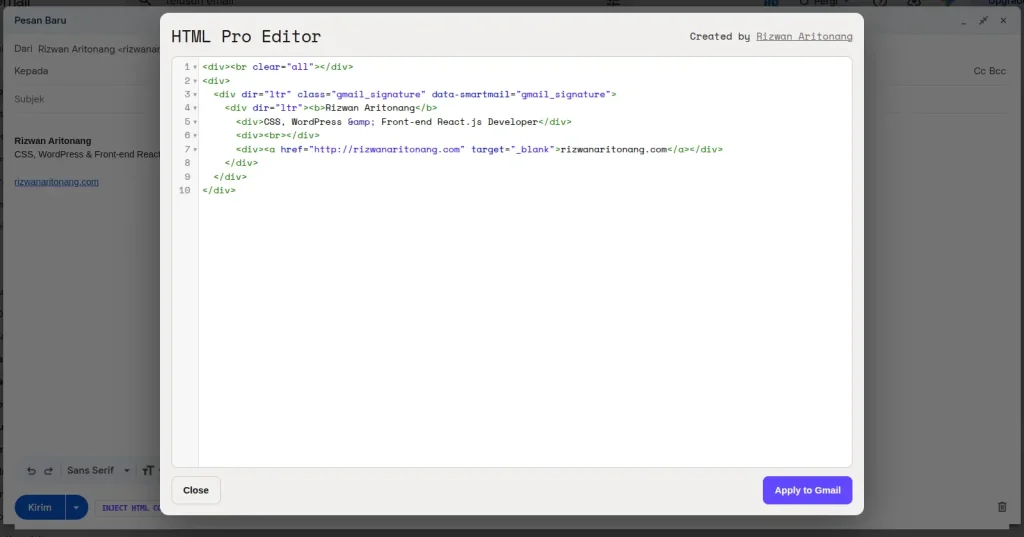Collapse the code block at line 1
This screenshot has height=537, width=1024.
195,67
